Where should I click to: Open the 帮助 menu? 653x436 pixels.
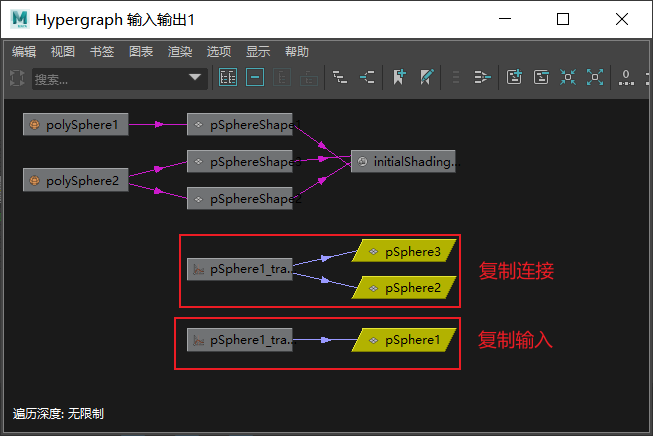point(297,52)
